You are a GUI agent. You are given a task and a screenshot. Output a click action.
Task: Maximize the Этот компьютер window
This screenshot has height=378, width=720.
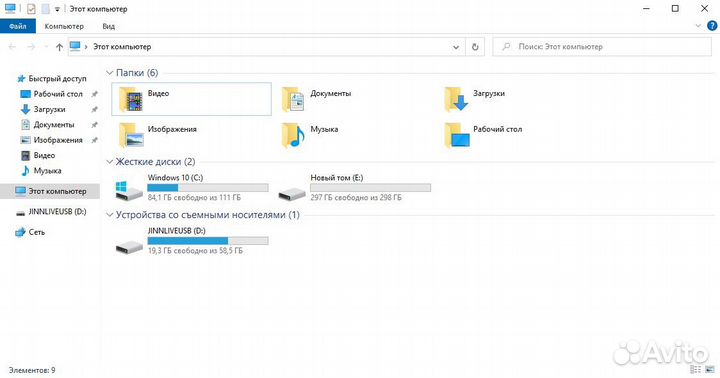tap(675, 9)
